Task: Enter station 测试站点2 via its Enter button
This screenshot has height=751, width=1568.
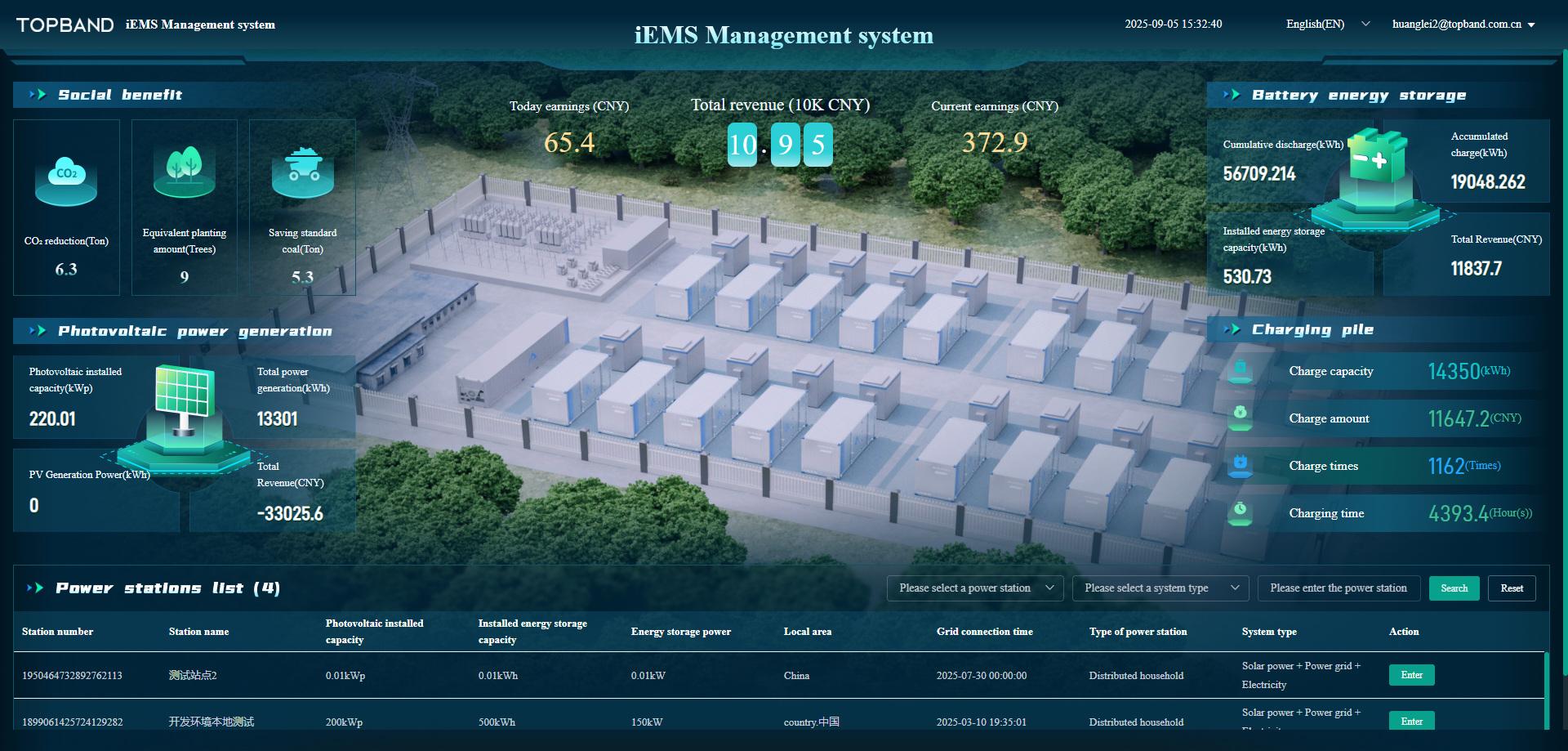Action: click(x=1411, y=675)
